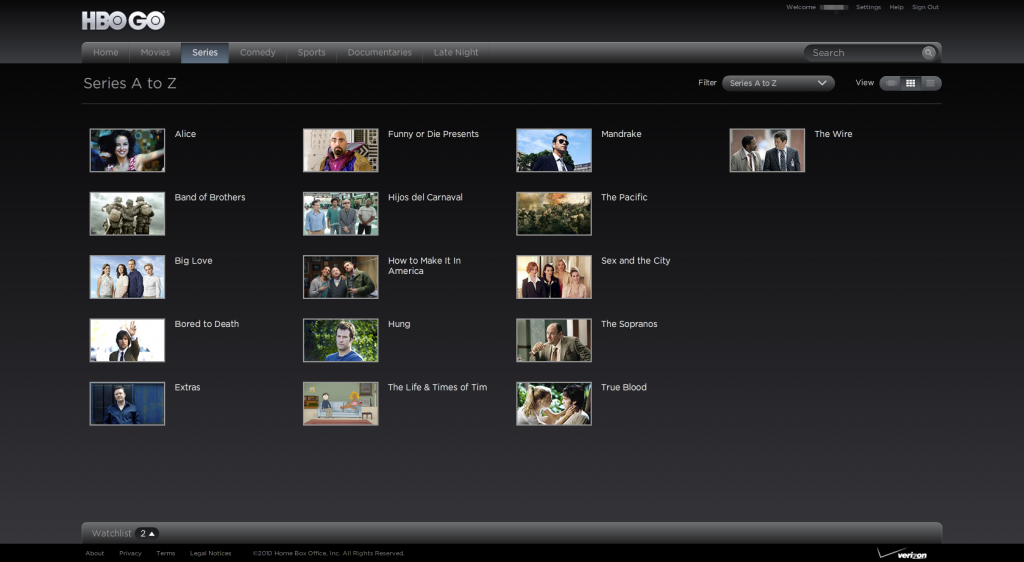Click the HBO GO logo
Image resolution: width=1024 pixels, height=562 pixels.
pos(123,20)
